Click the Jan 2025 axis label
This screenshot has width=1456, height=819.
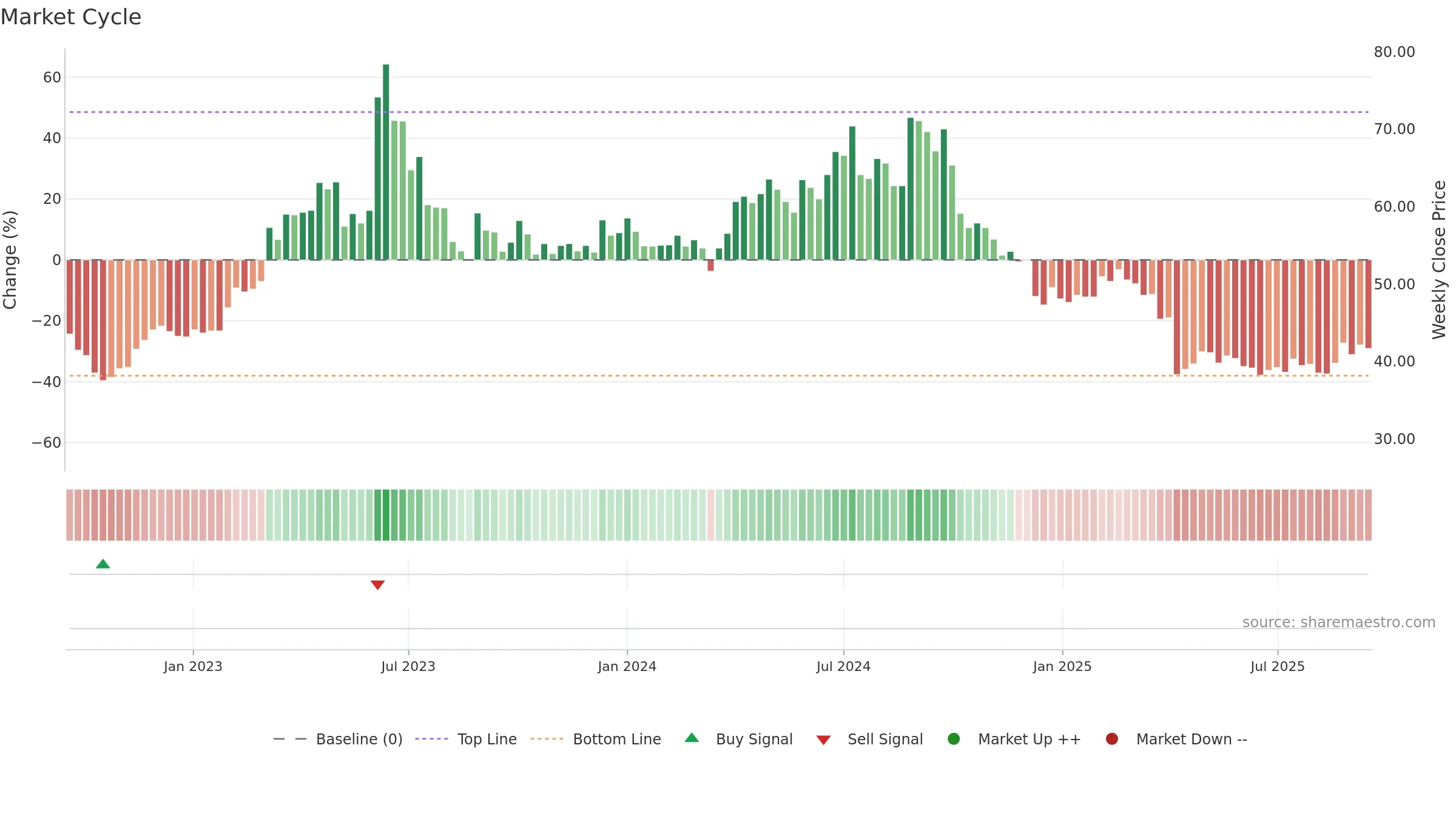[1062, 666]
